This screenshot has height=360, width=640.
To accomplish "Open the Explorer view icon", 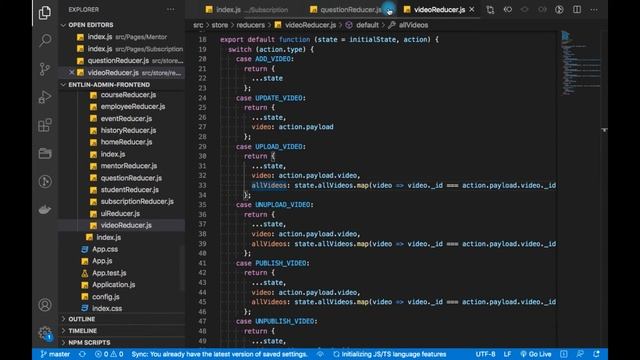I will 44,13.
